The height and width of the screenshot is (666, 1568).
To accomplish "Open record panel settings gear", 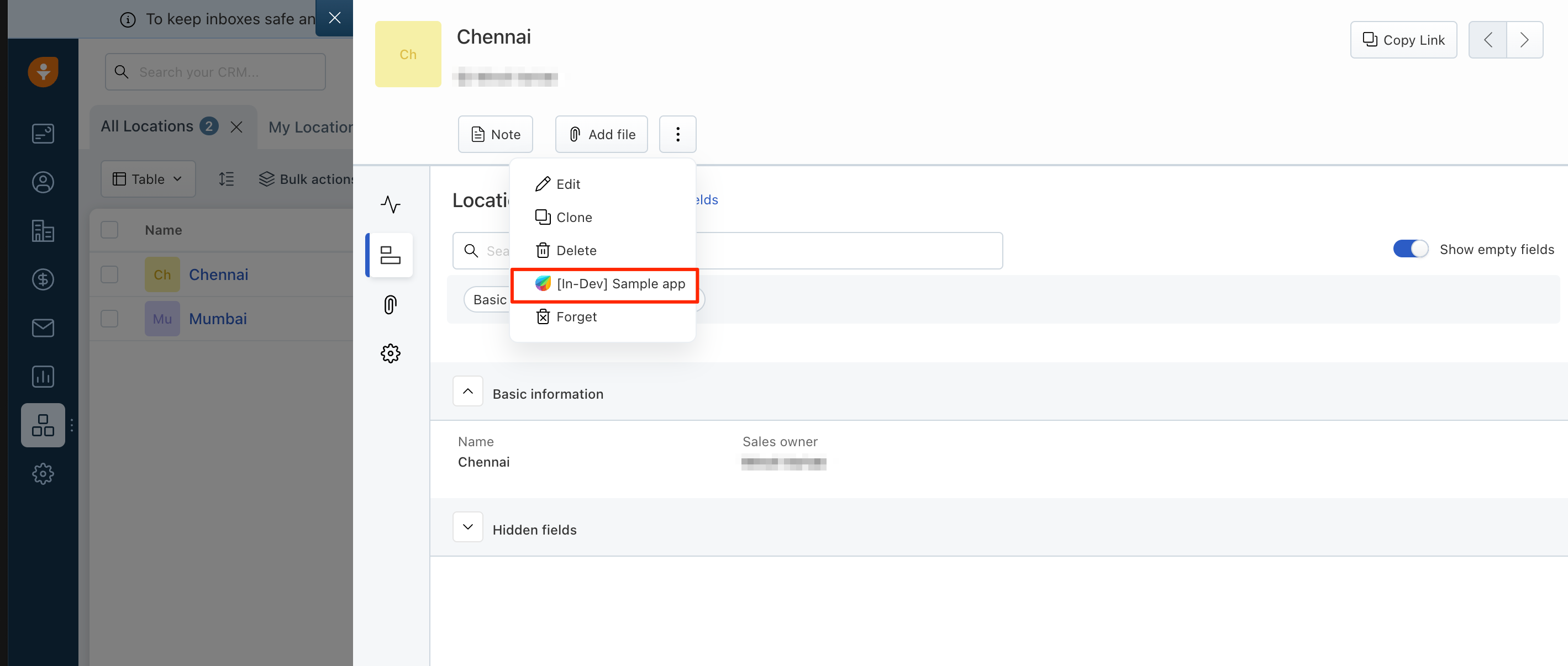I will (390, 353).
